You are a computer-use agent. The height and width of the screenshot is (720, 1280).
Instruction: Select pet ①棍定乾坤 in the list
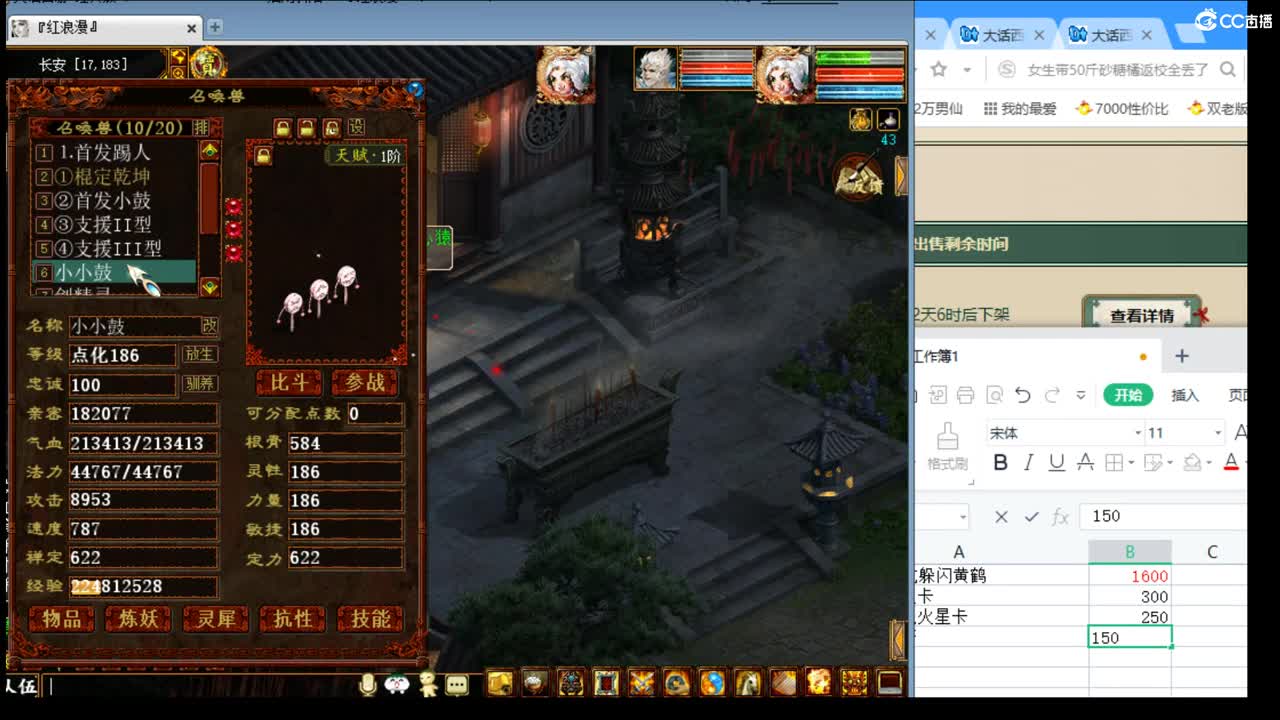114,177
